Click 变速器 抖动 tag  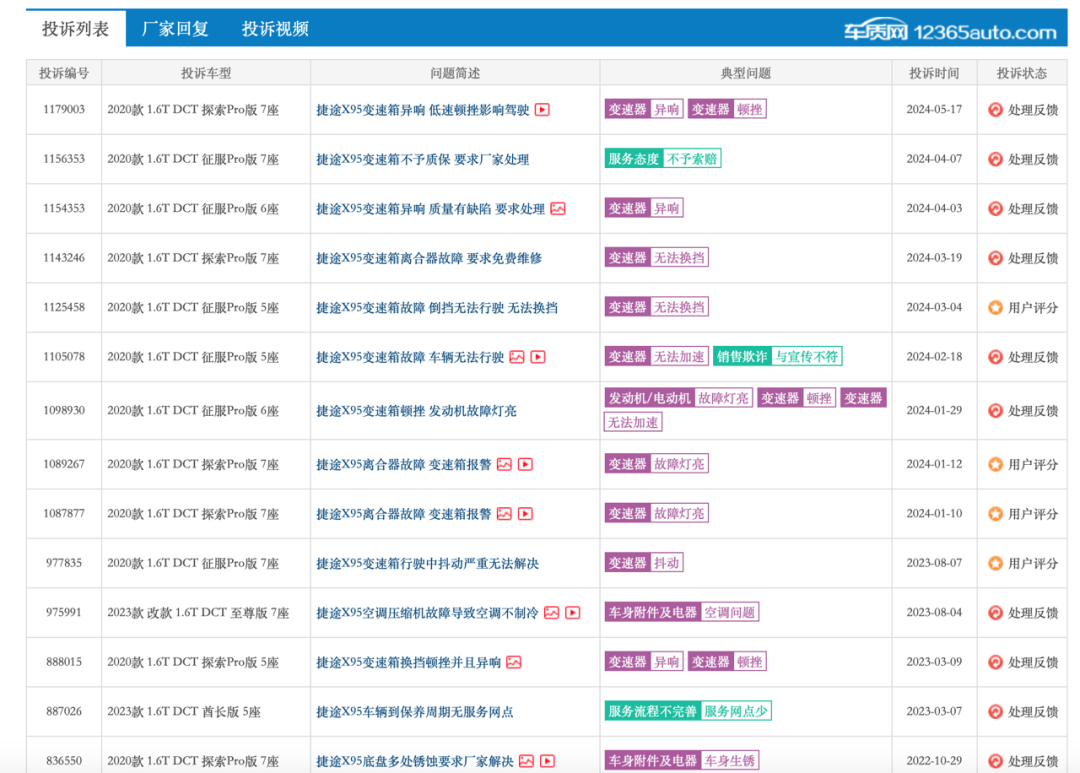(x=643, y=563)
